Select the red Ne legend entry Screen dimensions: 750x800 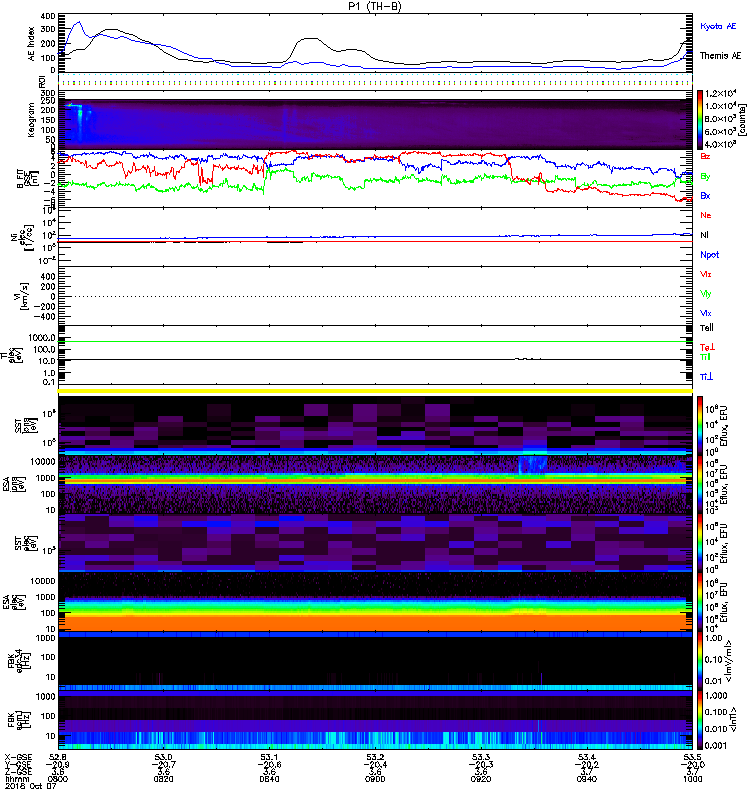706,215
